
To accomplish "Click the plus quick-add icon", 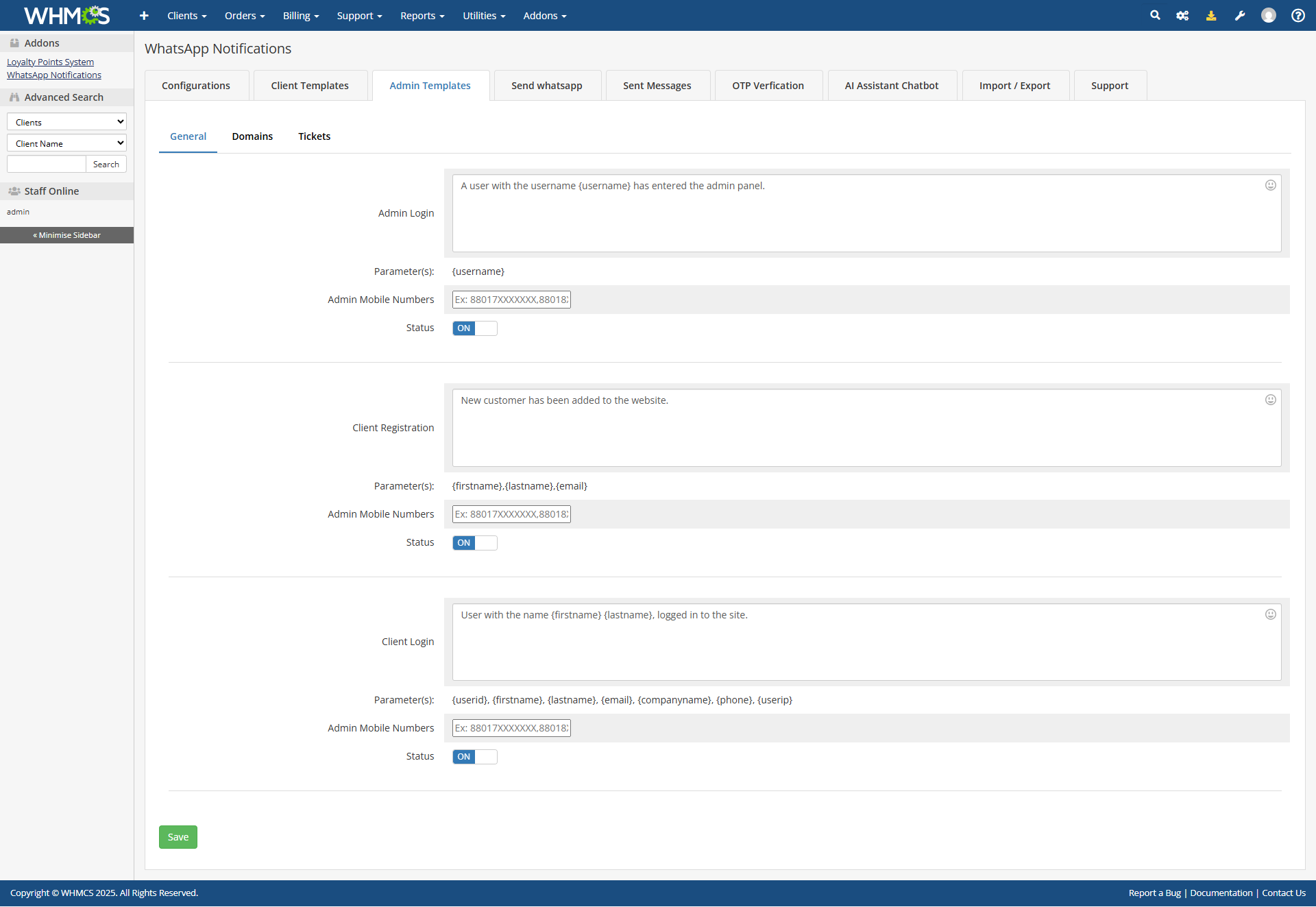I will [x=144, y=15].
